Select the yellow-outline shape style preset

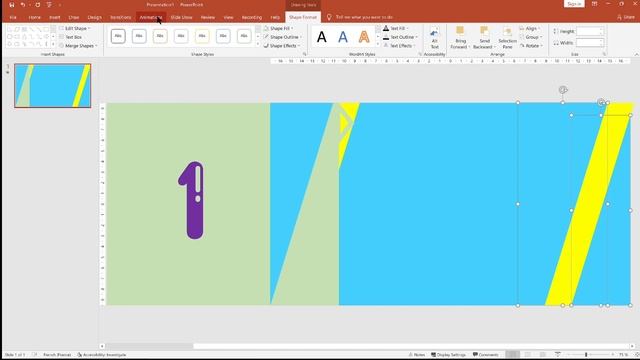[202, 36]
